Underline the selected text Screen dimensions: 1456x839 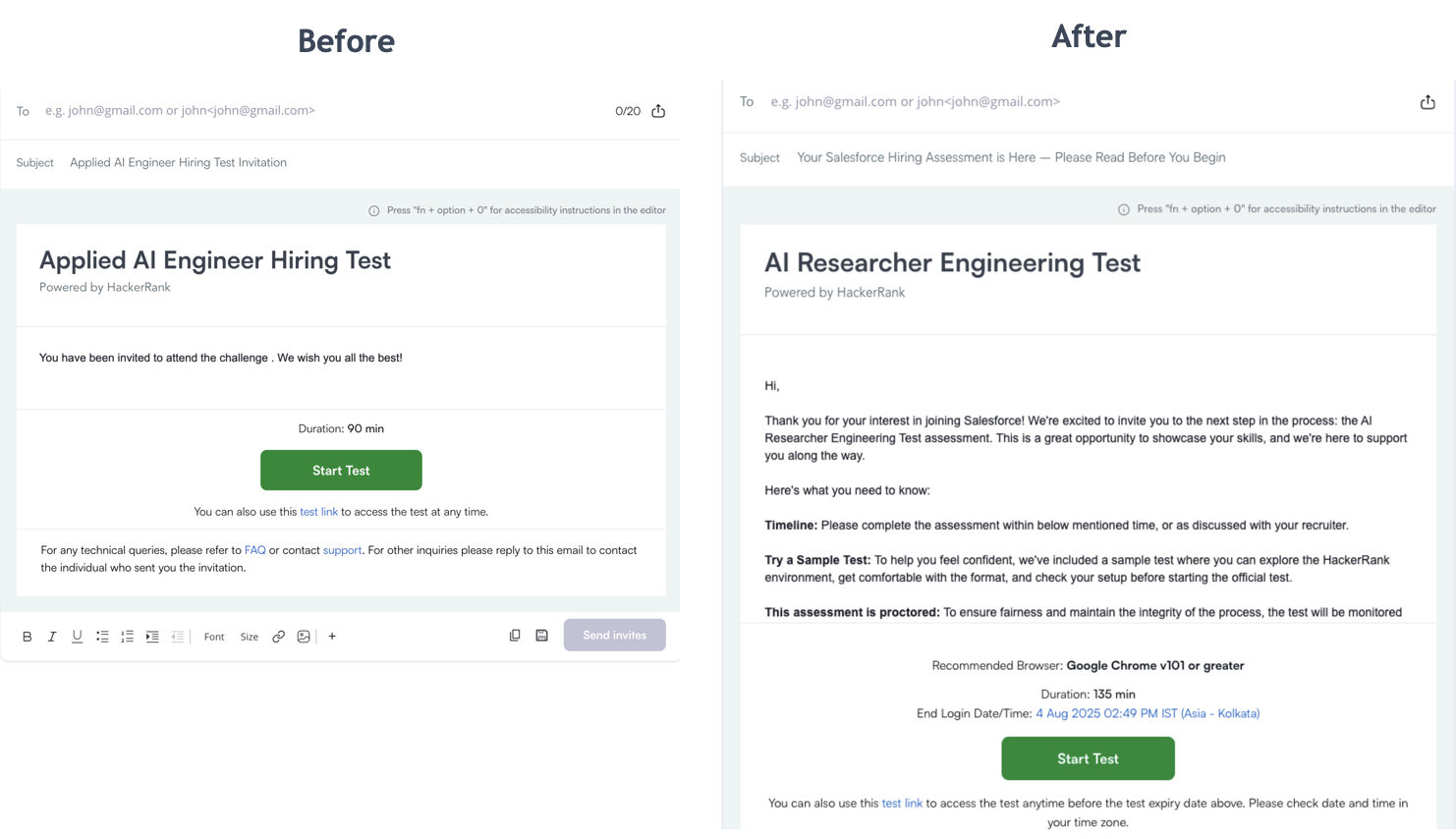[77, 637]
